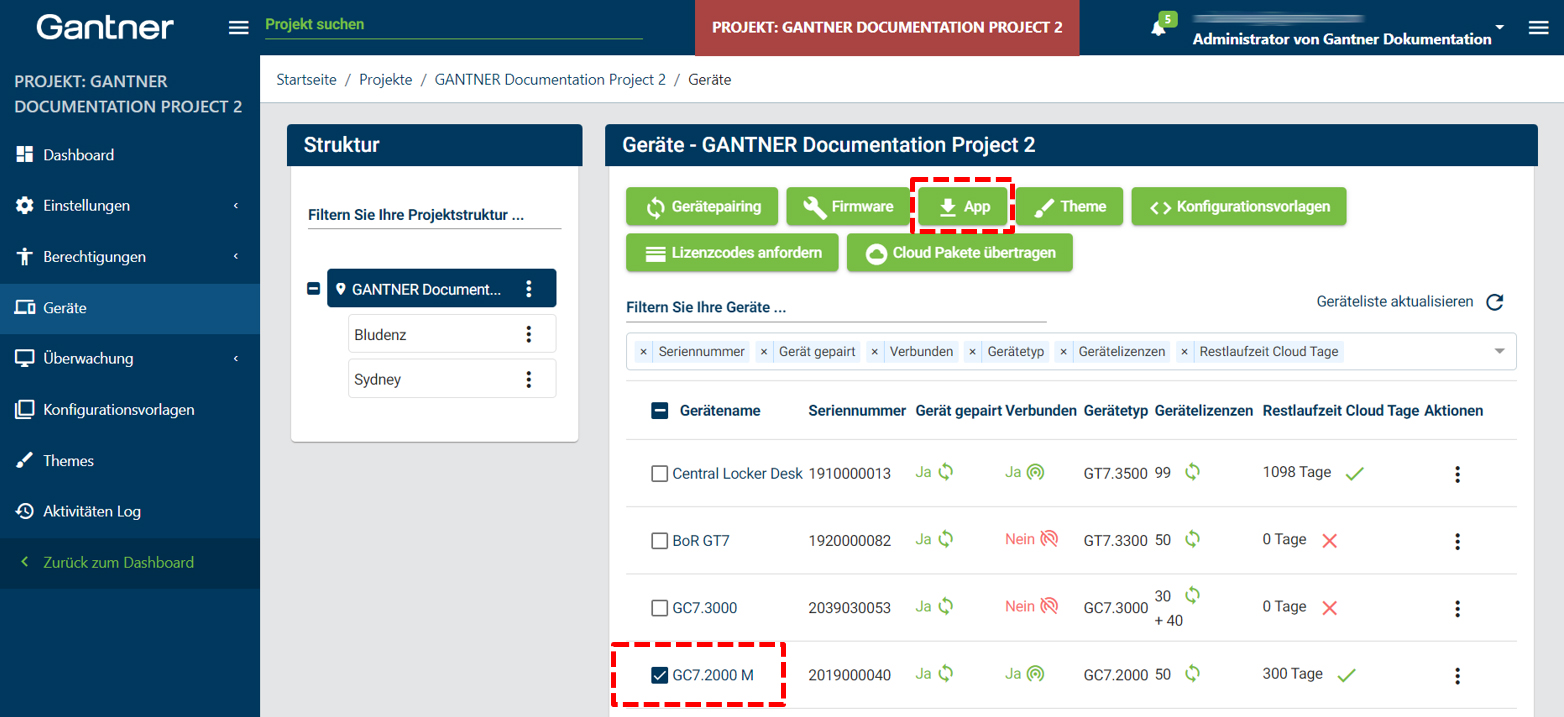The height and width of the screenshot is (717, 1564).
Task: Refresh licenses icon in the GC7.3000 row
Action: pyautogui.click(x=1192, y=595)
